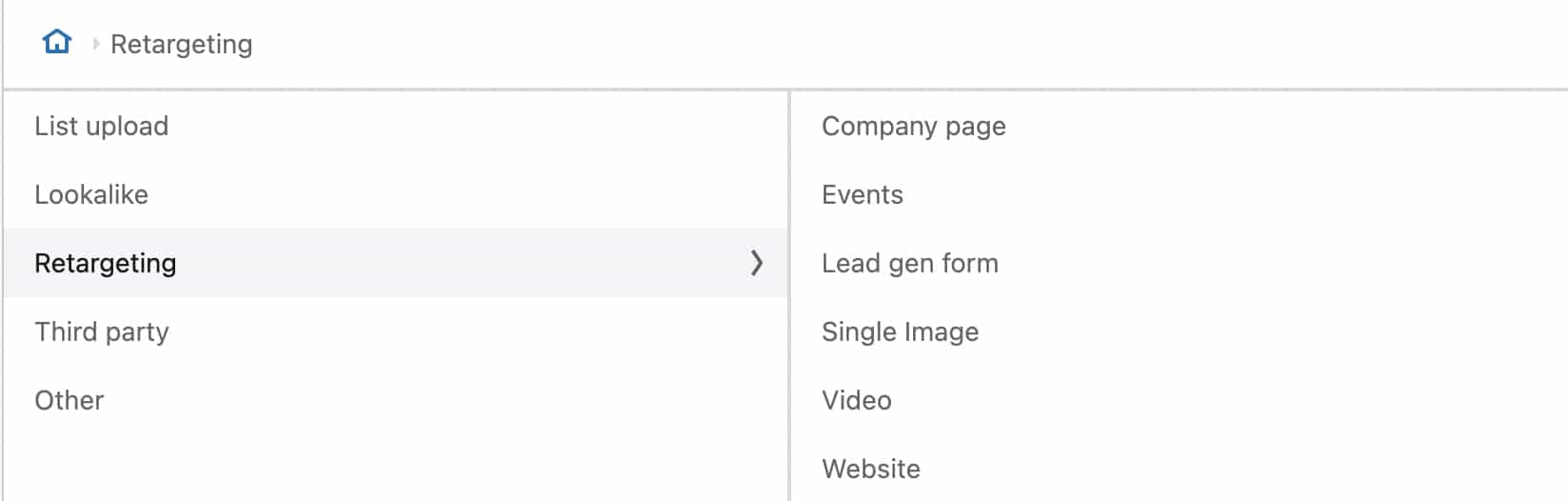Click the home icon in breadcrumb
The width and height of the screenshot is (1568, 501).
(x=57, y=42)
